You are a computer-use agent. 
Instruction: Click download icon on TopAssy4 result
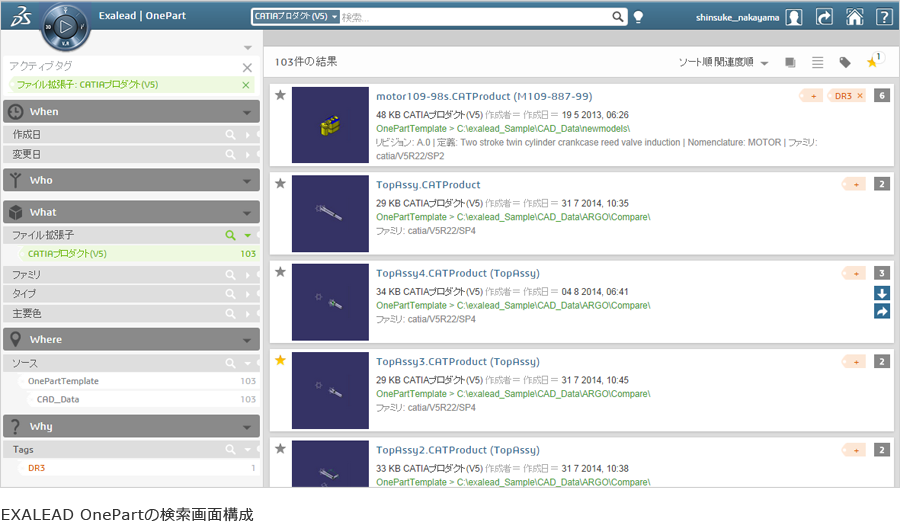coord(882,293)
